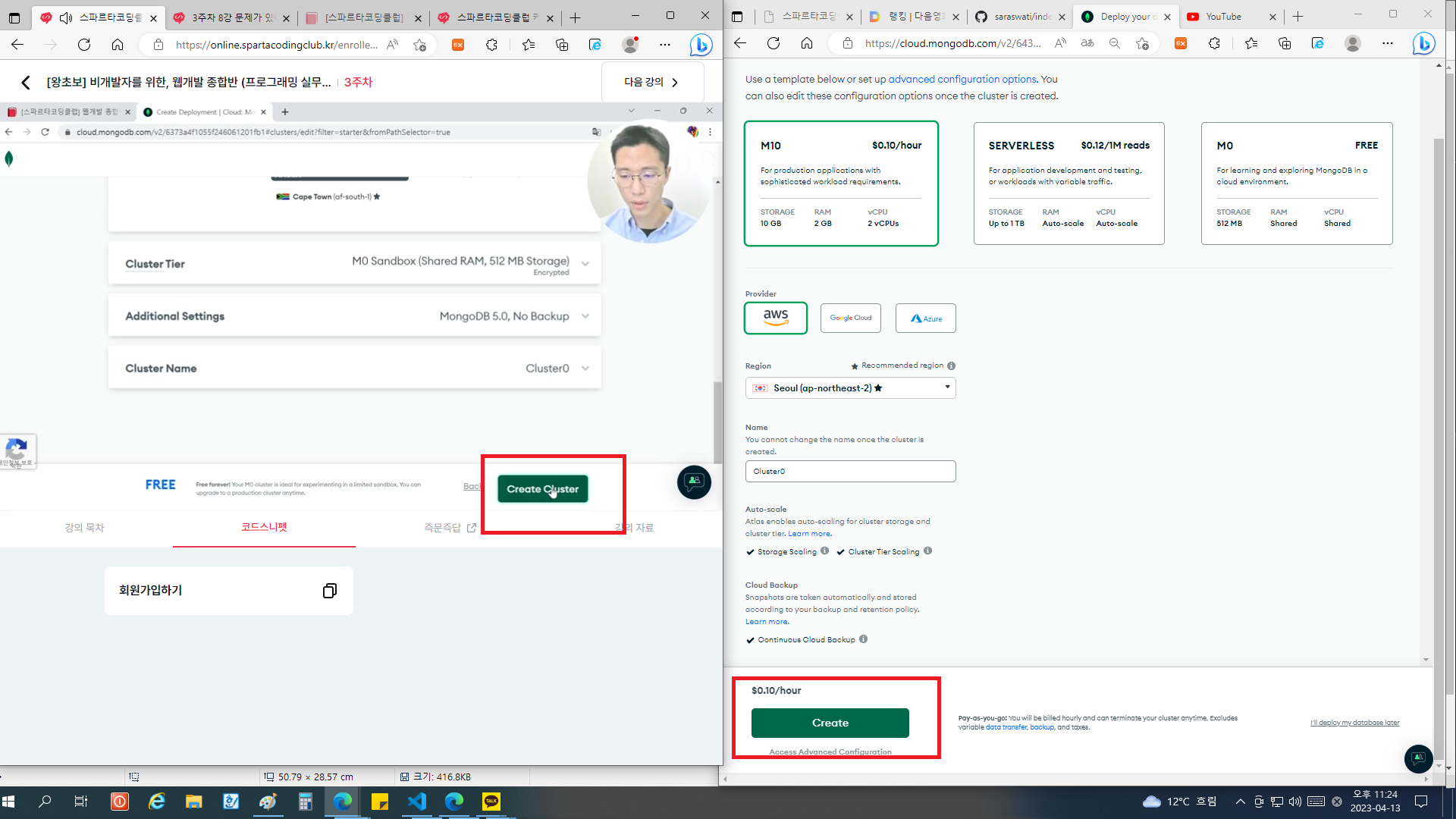Open the data transfer pricing link

pos(1006,727)
